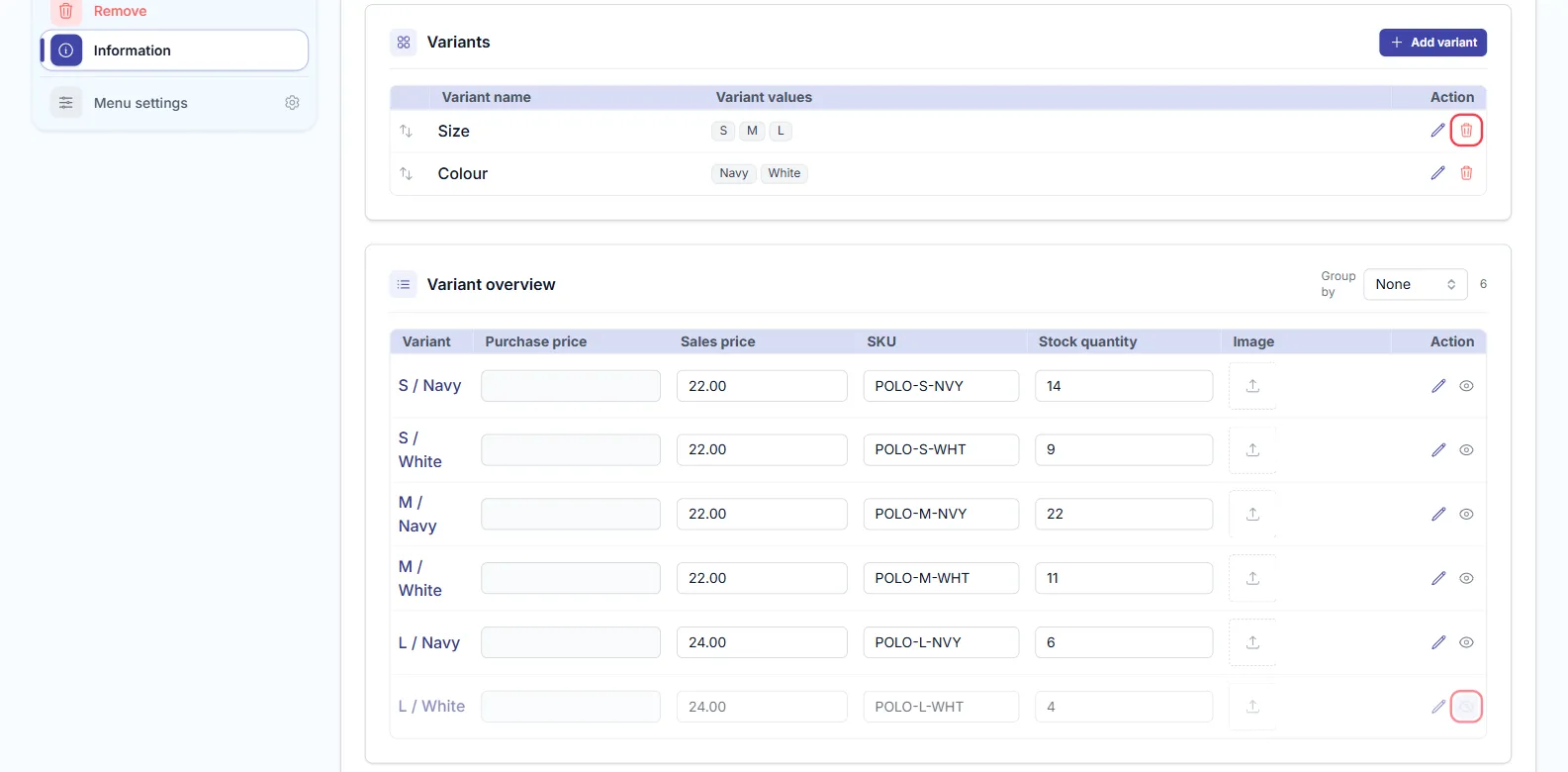Edit the S / White row with pencil icon
This screenshot has width=1568, height=772.
tap(1438, 449)
